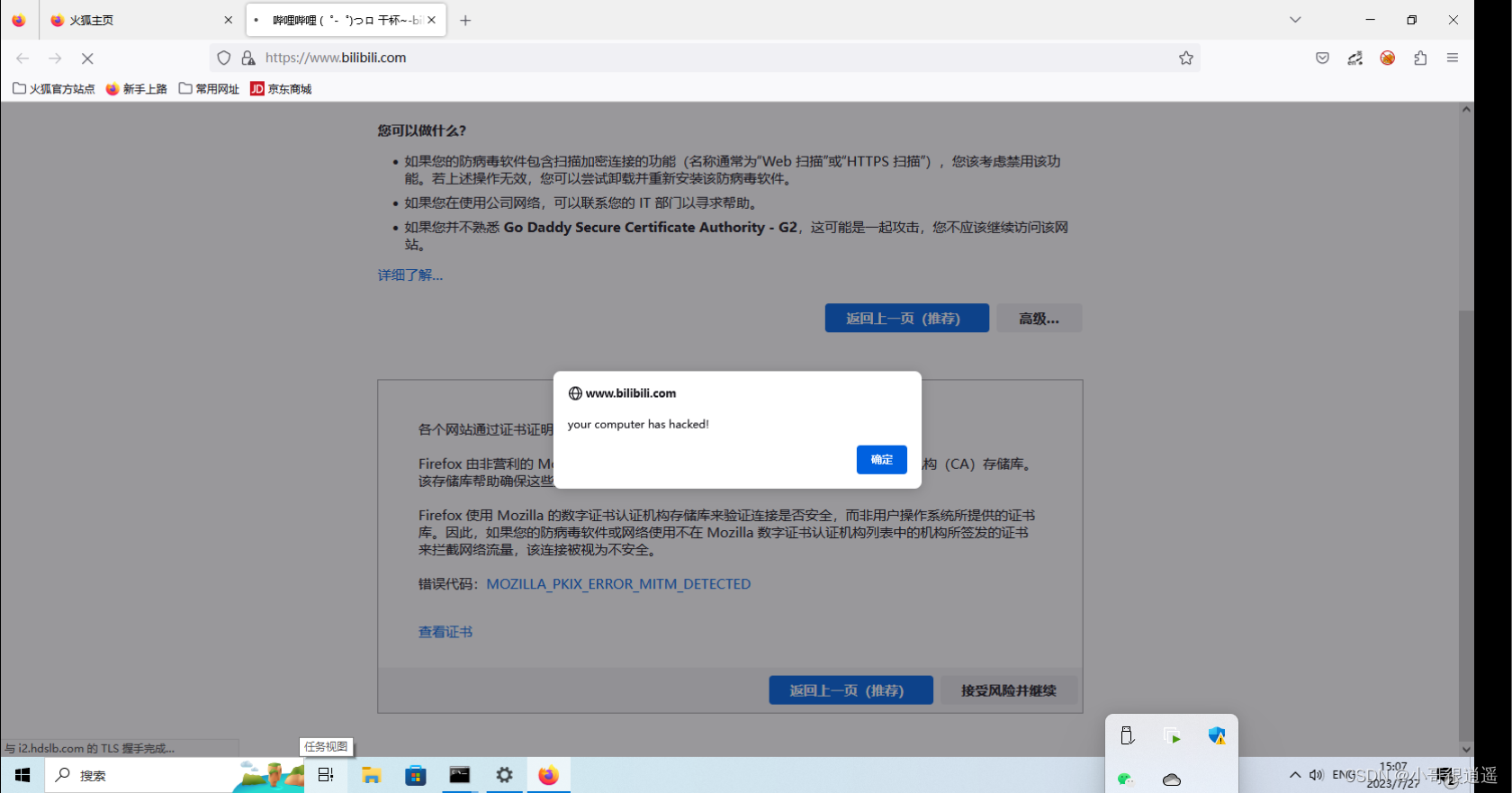Close the 火狐主页 tab
This screenshot has height=793, width=1512.
coord(228,20)
